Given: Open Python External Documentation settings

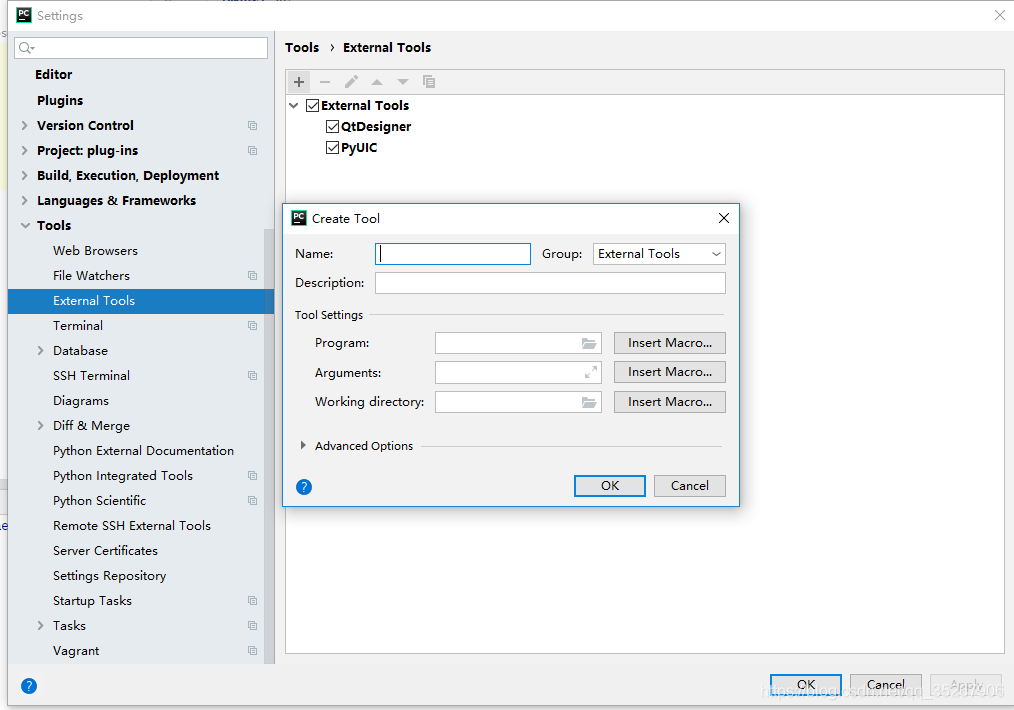Looking at the screenshot, I should point(144,451).
